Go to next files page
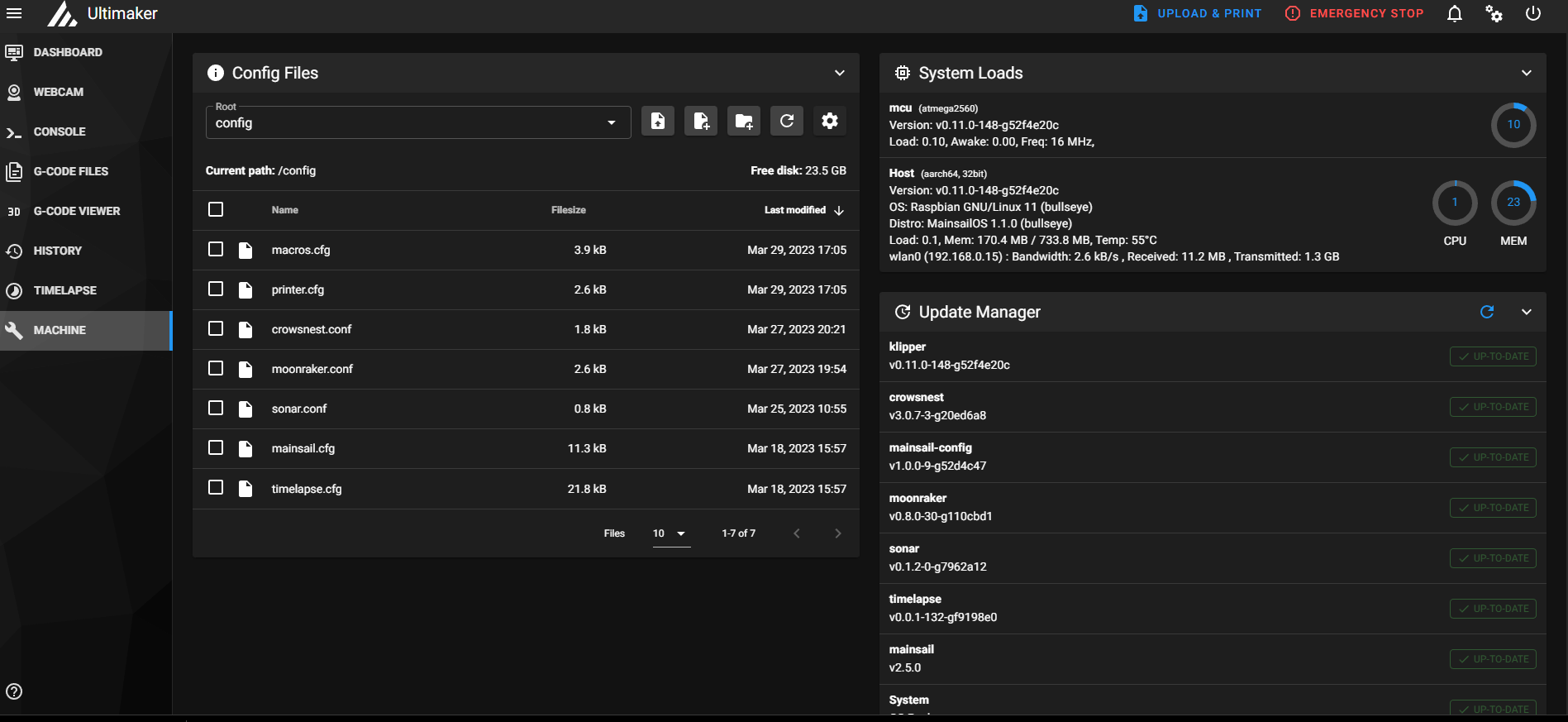Viewport: 1568px width, 722px height. (x=838, y=533)
